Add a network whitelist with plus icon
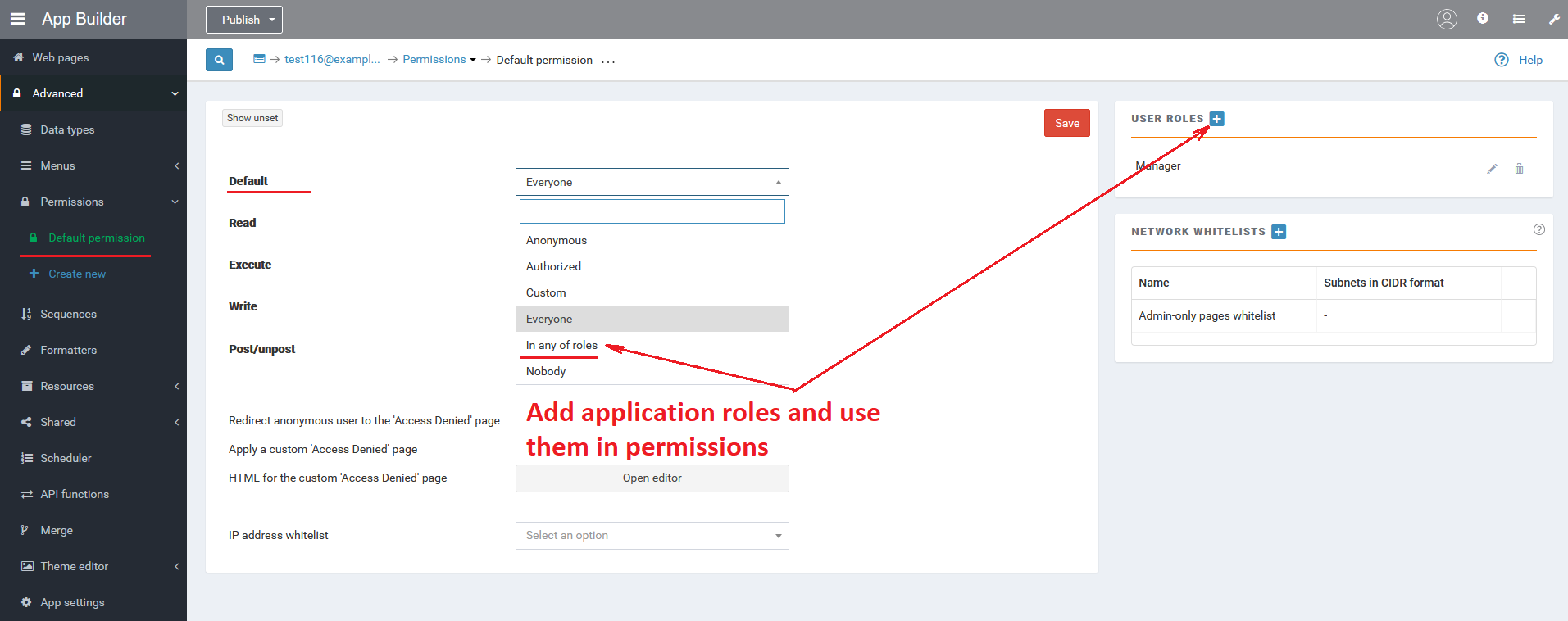Image resolution: width=1568 pixels, height=621 pixels. point(1279,232)
